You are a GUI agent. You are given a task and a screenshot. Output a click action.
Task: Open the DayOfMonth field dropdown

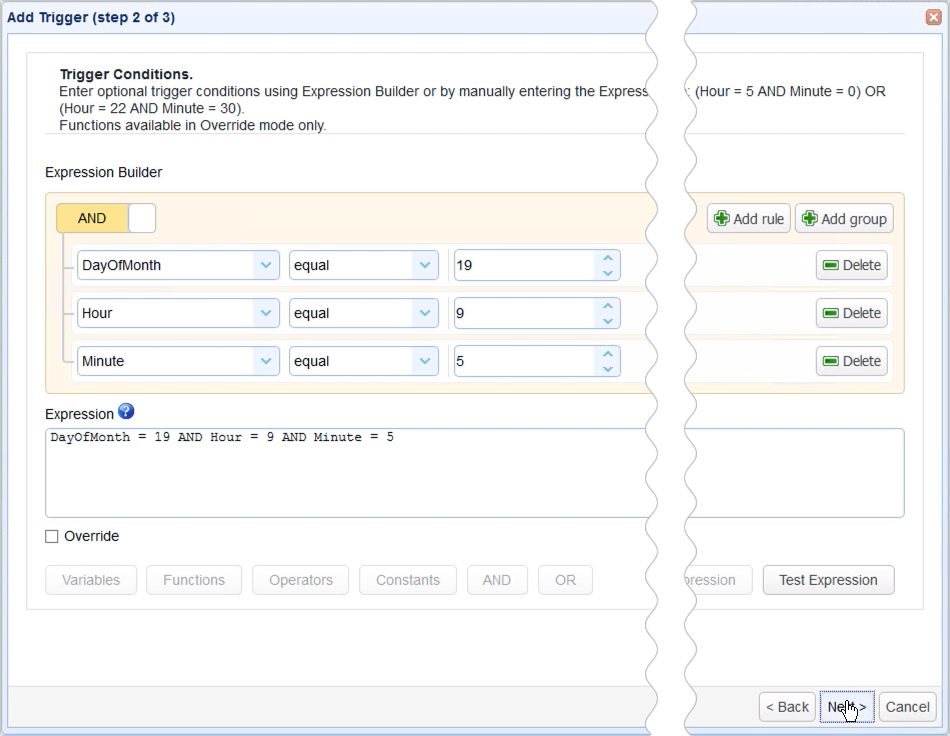pos(265,265)
